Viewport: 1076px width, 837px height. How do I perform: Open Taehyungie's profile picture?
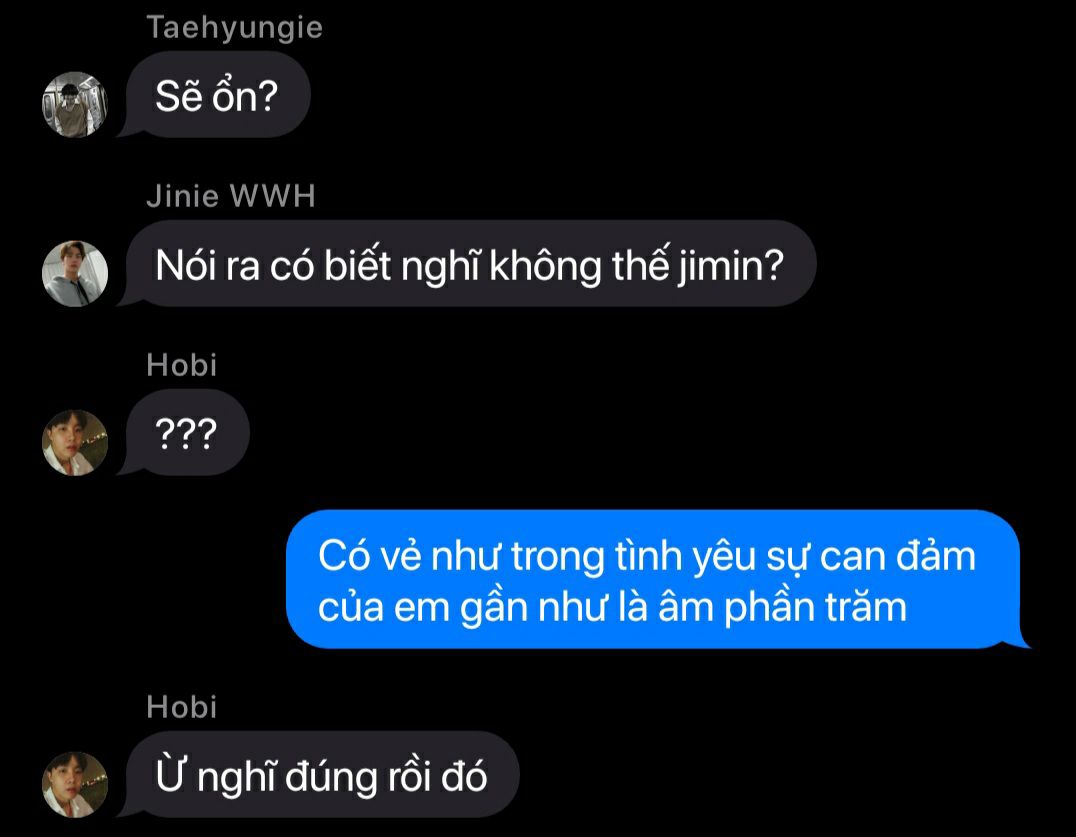(75, 104)
